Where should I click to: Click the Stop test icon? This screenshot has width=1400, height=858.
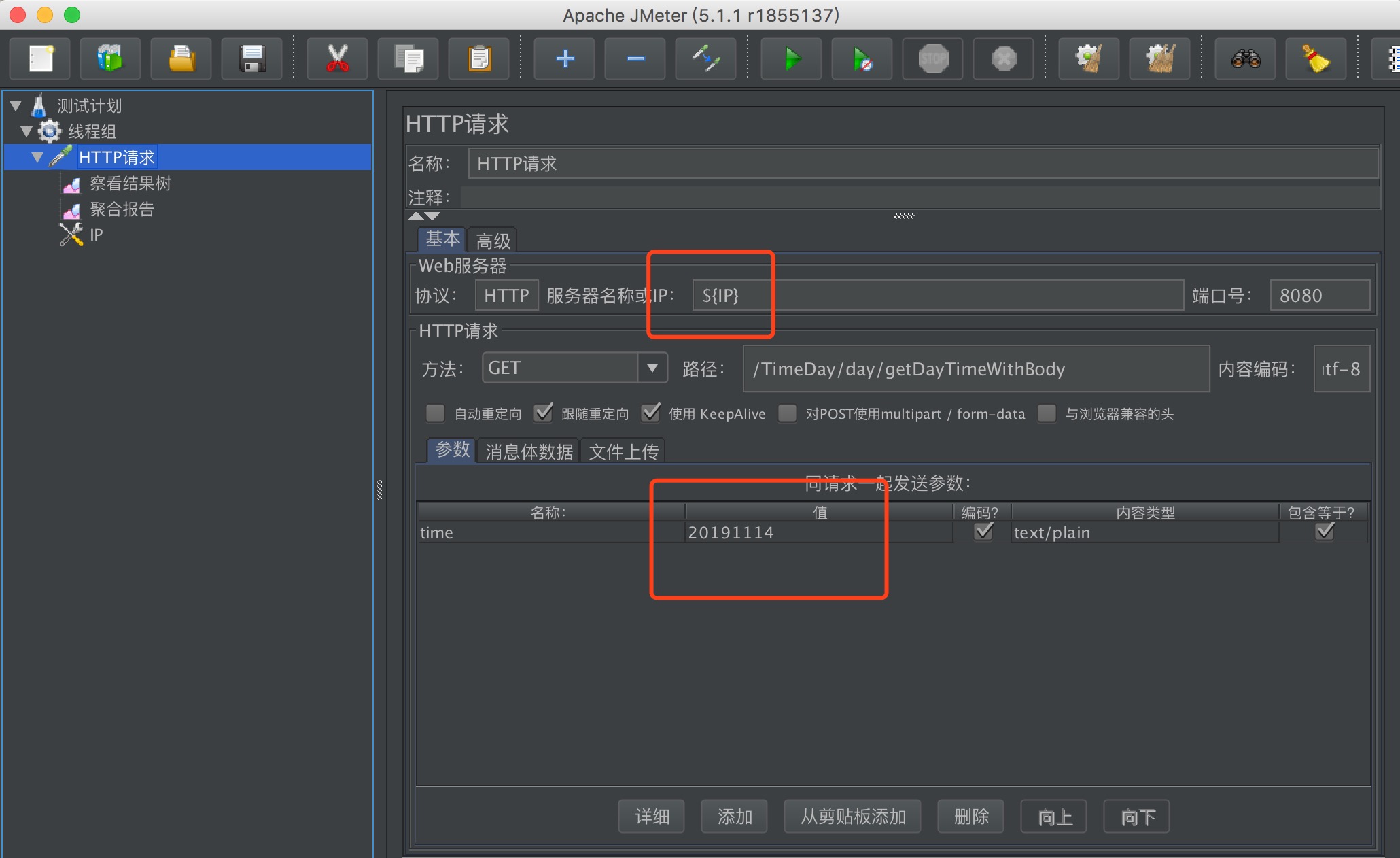tap(932, 59)
